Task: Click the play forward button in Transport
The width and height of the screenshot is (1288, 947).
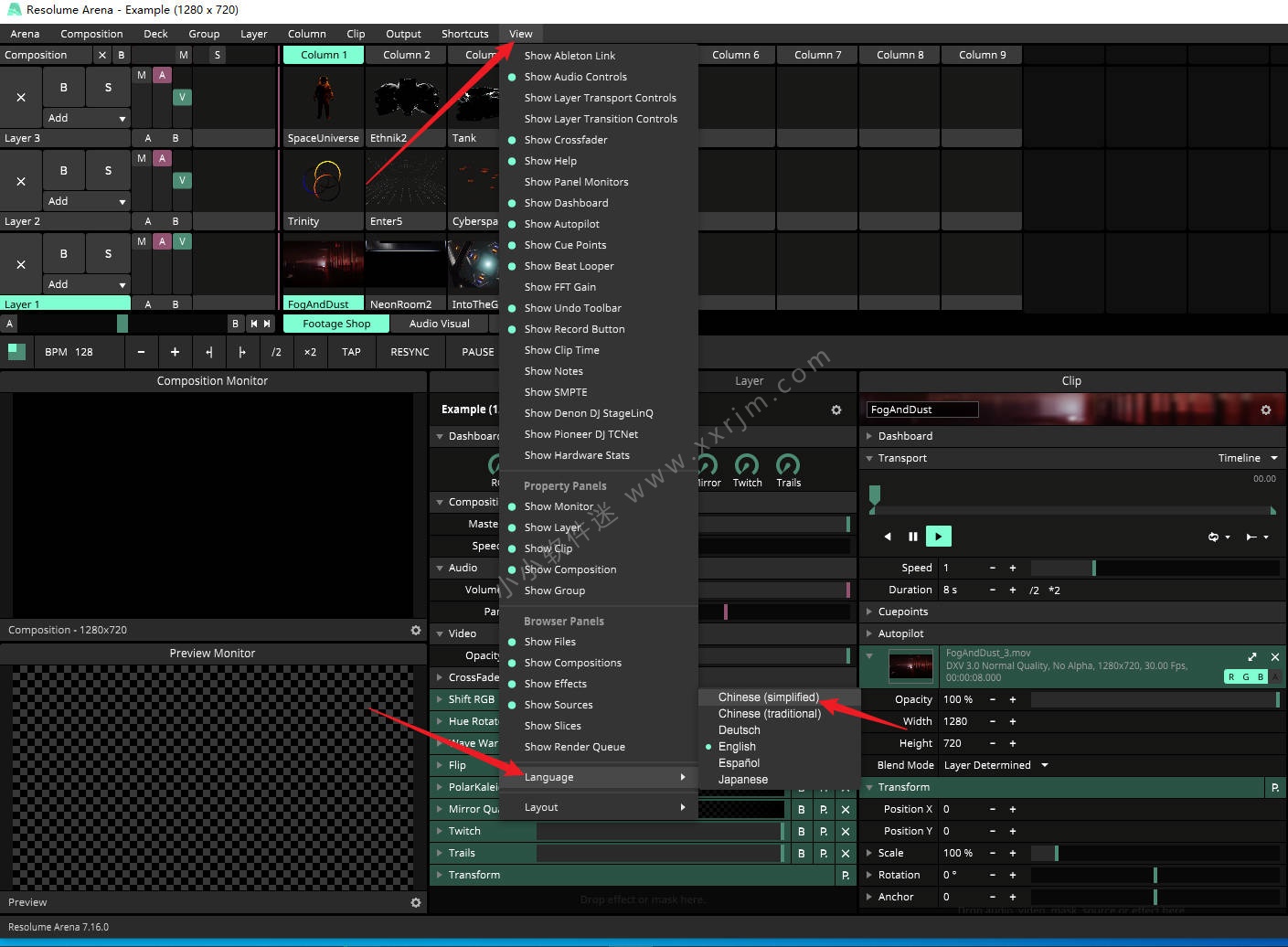Action: coord(938,537)
